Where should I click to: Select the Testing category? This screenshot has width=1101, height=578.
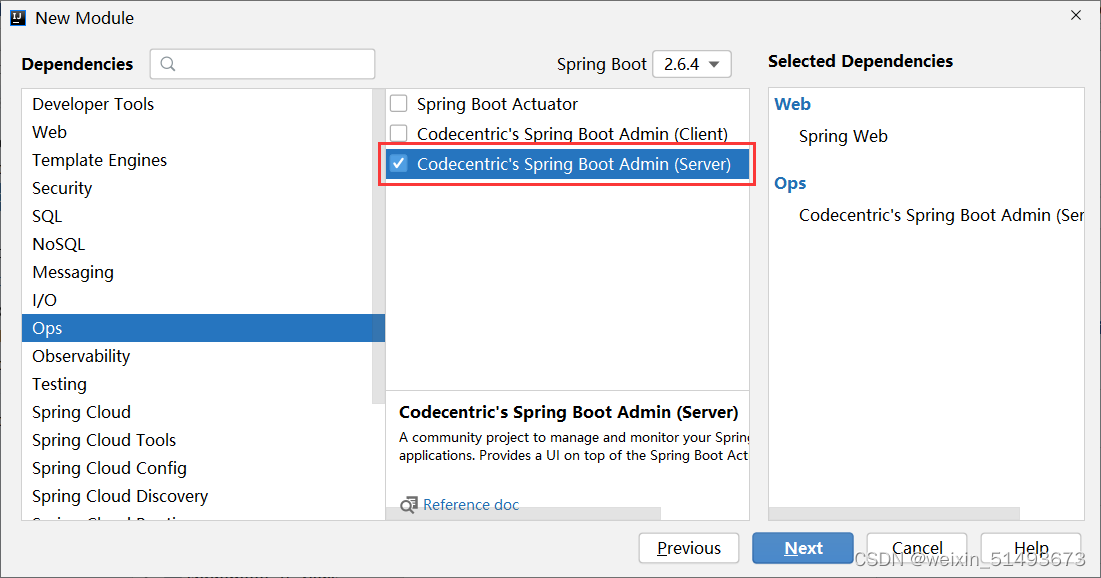click(x=59, y=384)
